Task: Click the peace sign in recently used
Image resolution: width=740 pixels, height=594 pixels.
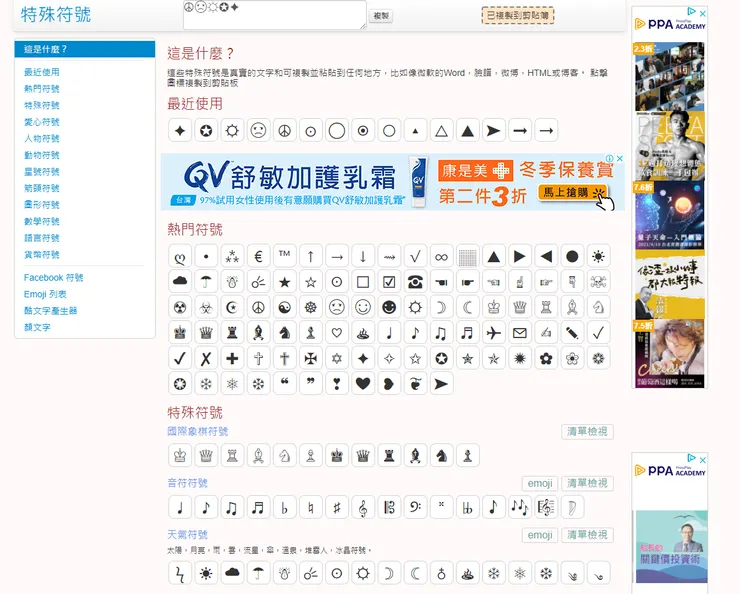Action: click(x=285, y=130)
